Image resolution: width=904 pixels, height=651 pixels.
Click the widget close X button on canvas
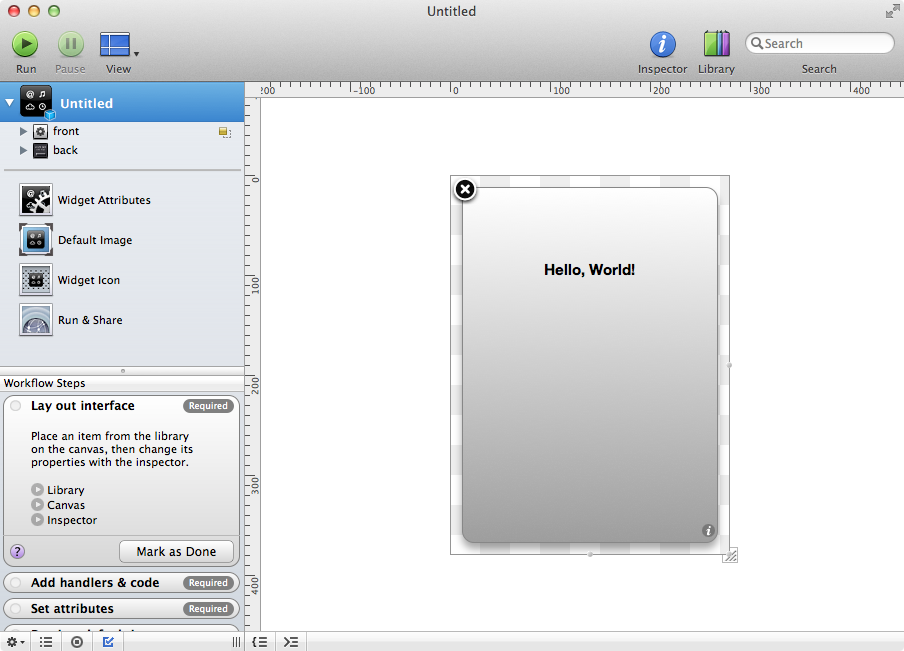[465, 189]
